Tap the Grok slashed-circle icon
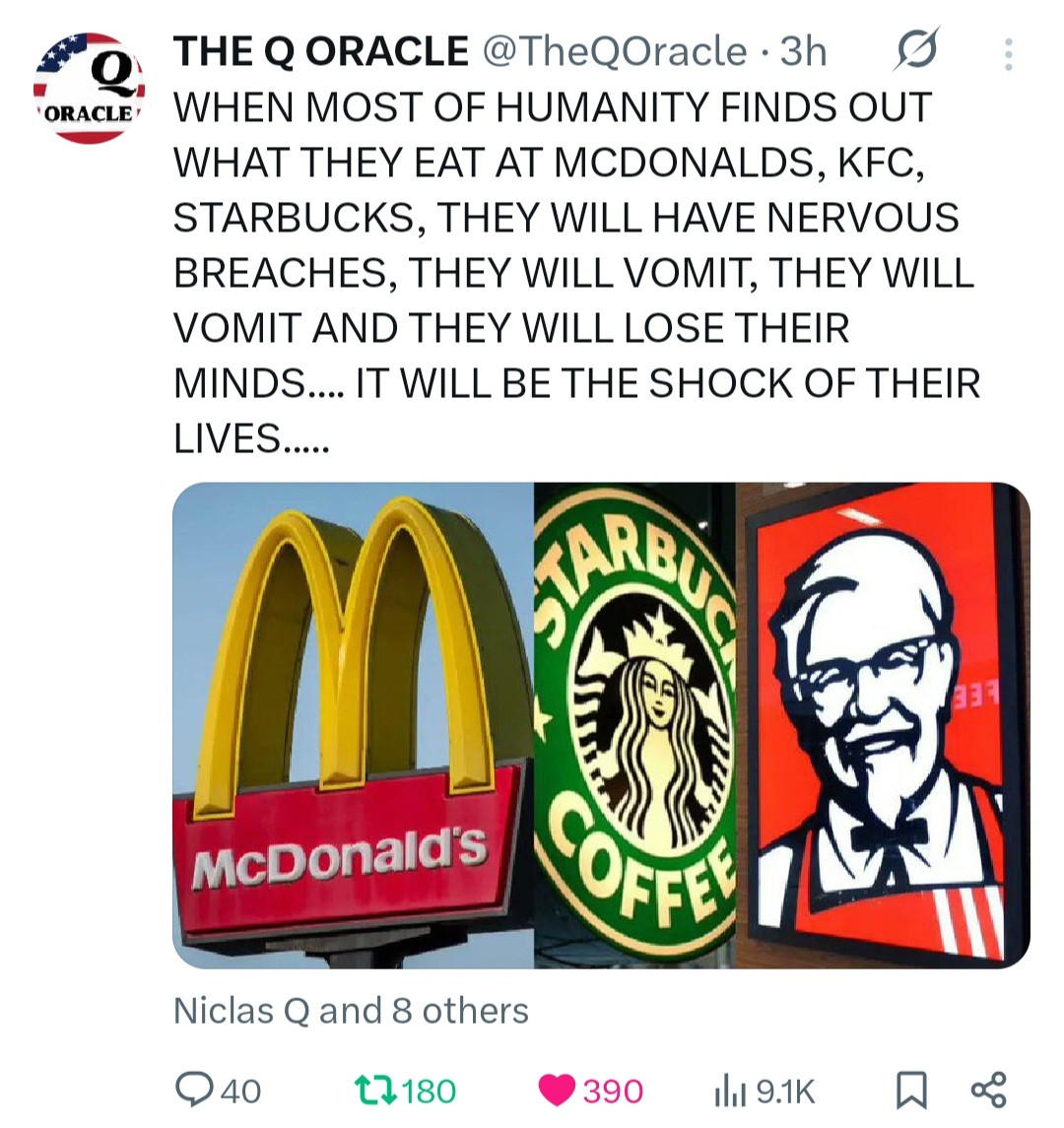Viewport: 1064px width, 1128px height. coord(915,51)
